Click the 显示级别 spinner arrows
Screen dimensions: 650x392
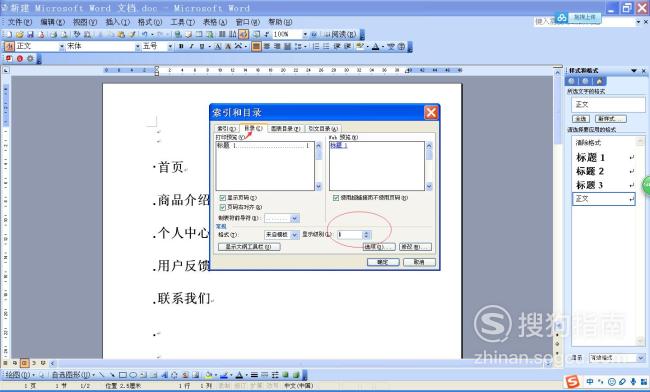pyautogui.click(x=366, y=235)
